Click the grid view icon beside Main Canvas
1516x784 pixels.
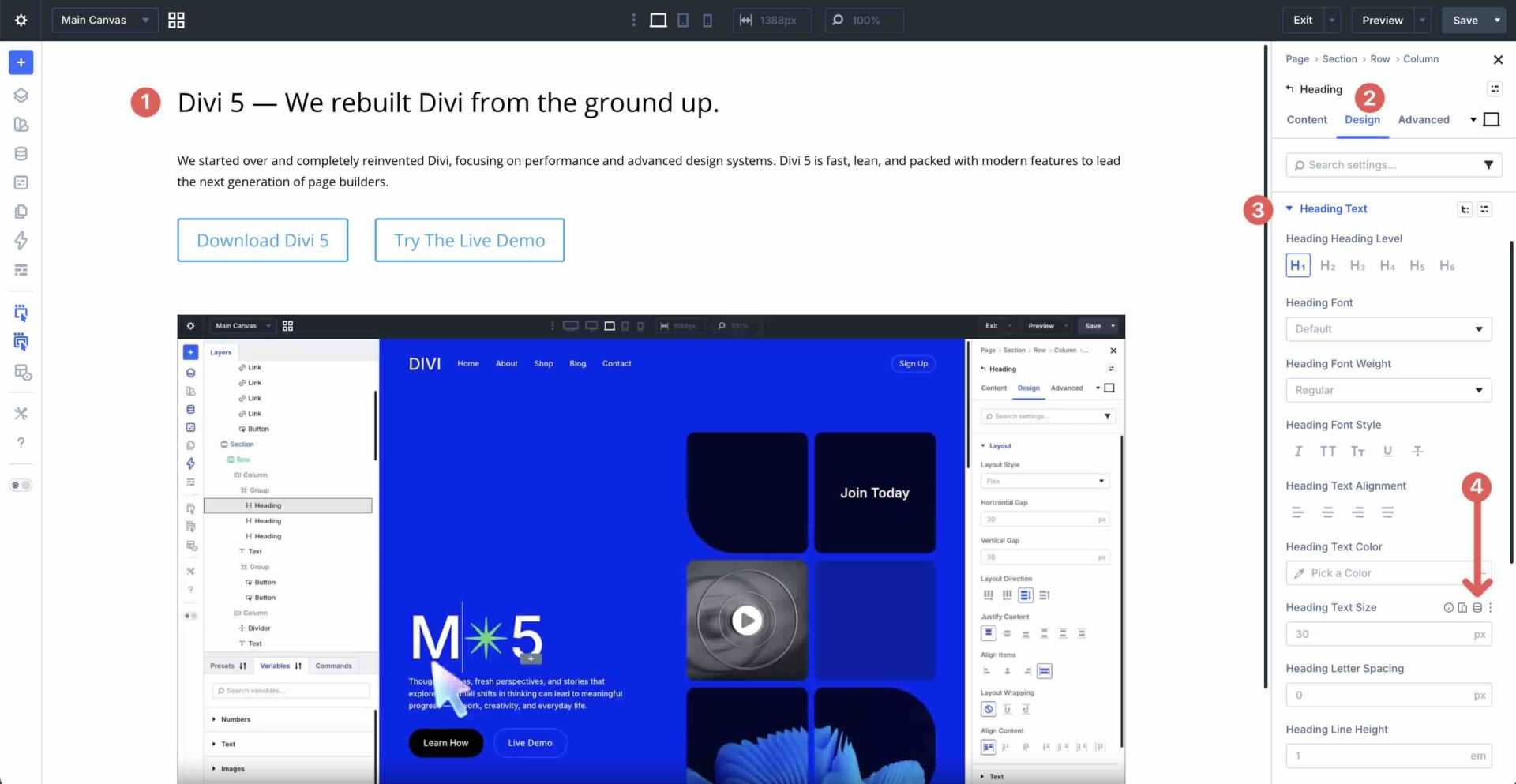[177, 20]
